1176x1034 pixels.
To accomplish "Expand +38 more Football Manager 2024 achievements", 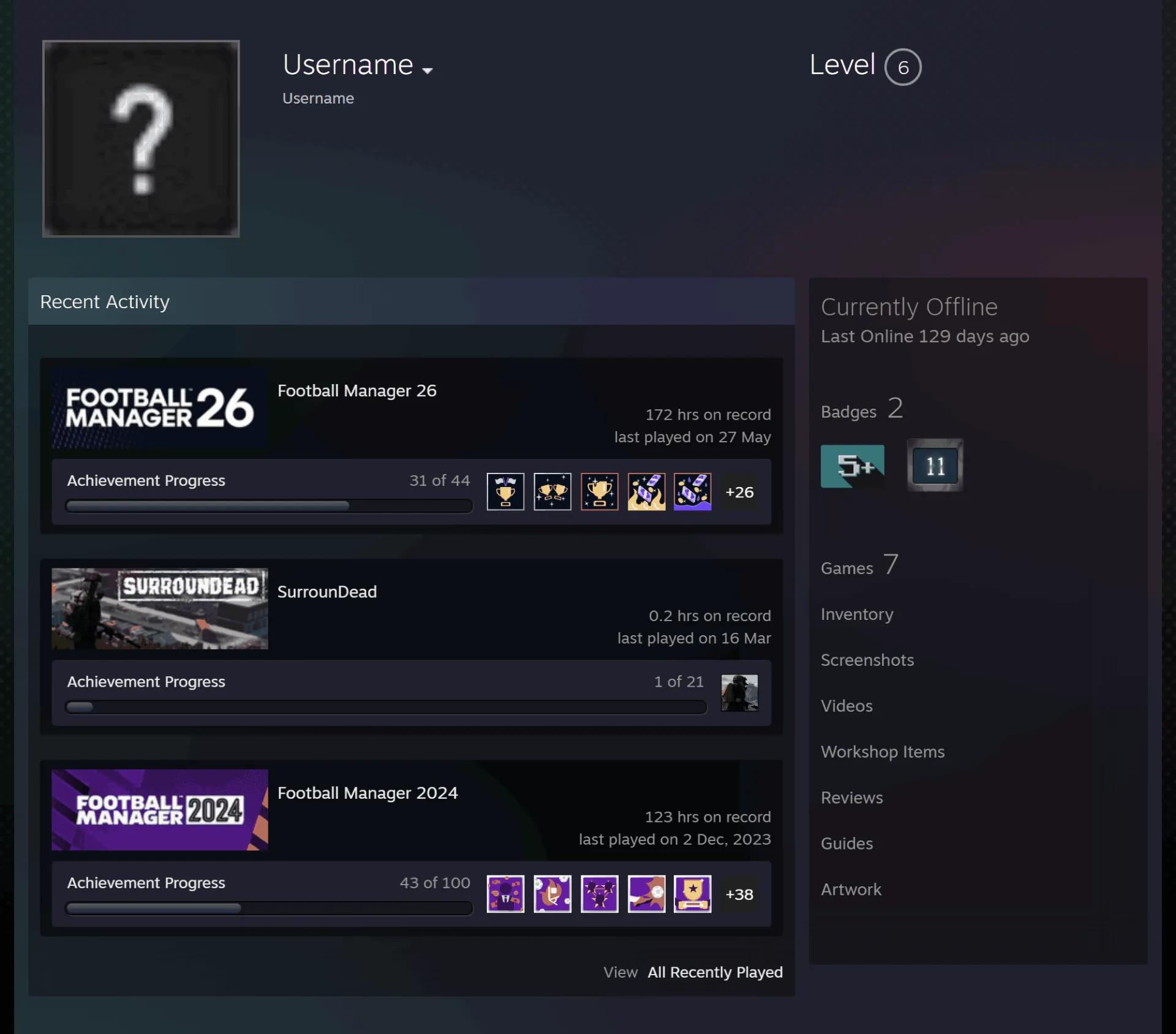I will [739, 894].
